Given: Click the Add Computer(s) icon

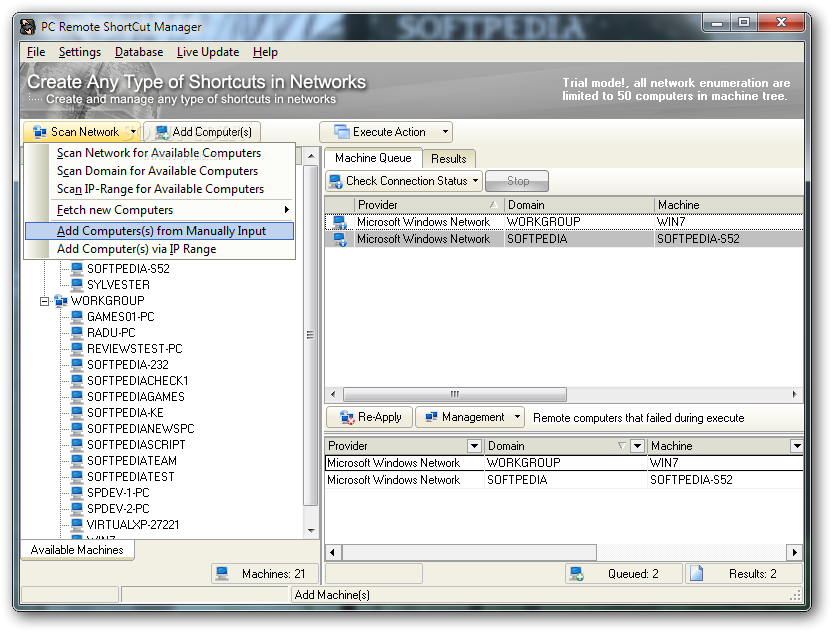Looking at the screenshot, I should (x=162, y=132).
